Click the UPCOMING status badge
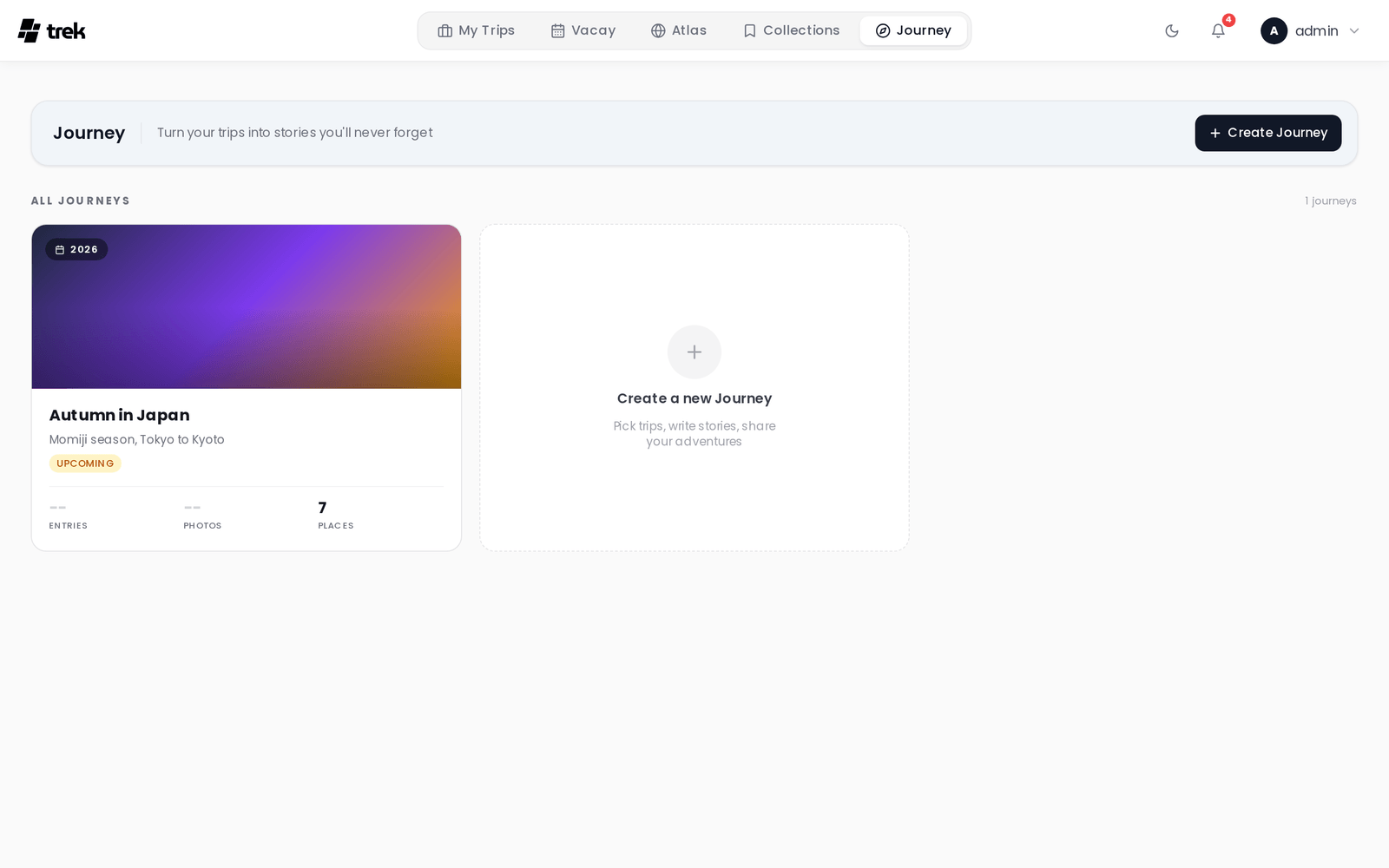Viewport: 1389px width, 868px height. (85, 464)
